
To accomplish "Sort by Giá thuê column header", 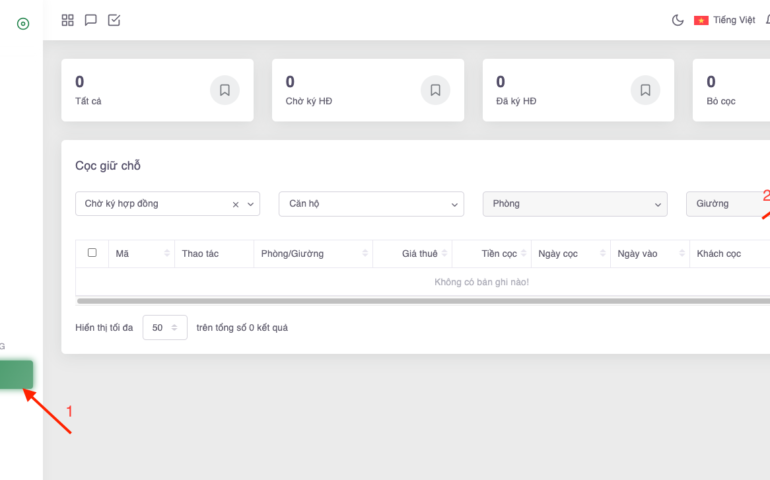I will [419, 254].
